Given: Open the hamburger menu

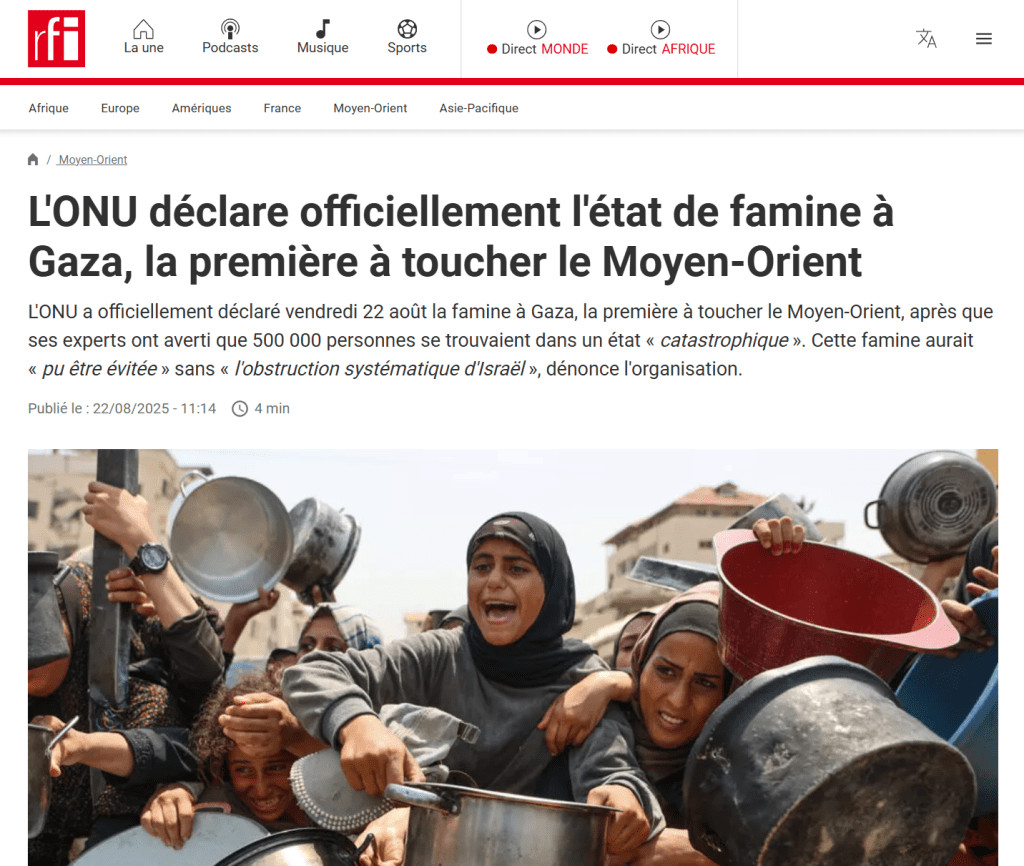Looking at the screenshot, I should pos(984,39).
